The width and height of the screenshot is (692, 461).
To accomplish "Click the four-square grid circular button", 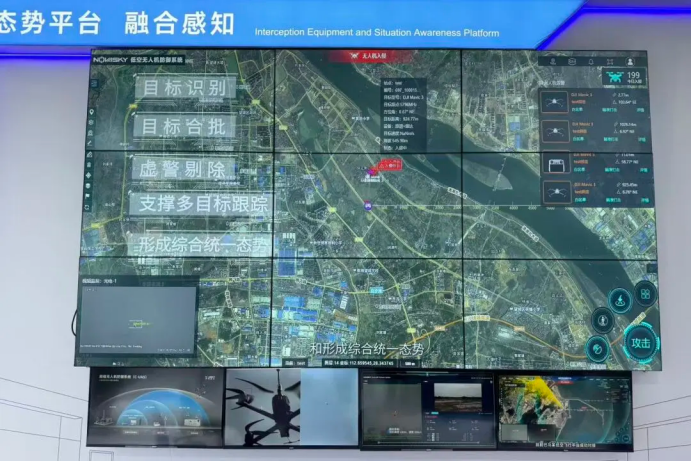I will (645, 294).
